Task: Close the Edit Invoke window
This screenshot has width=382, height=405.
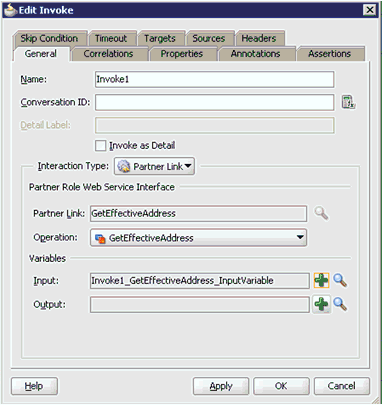Action: point(370,10)
